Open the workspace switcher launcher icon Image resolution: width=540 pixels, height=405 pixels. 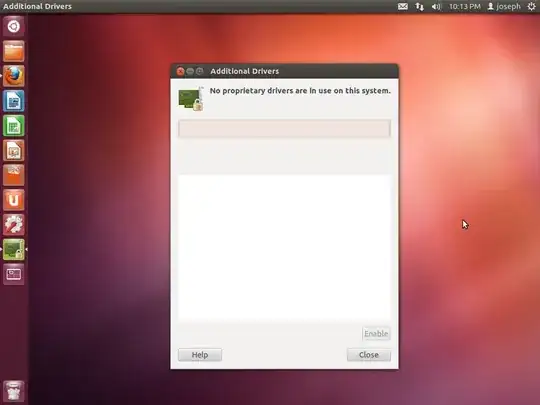[x=13, y=274]
